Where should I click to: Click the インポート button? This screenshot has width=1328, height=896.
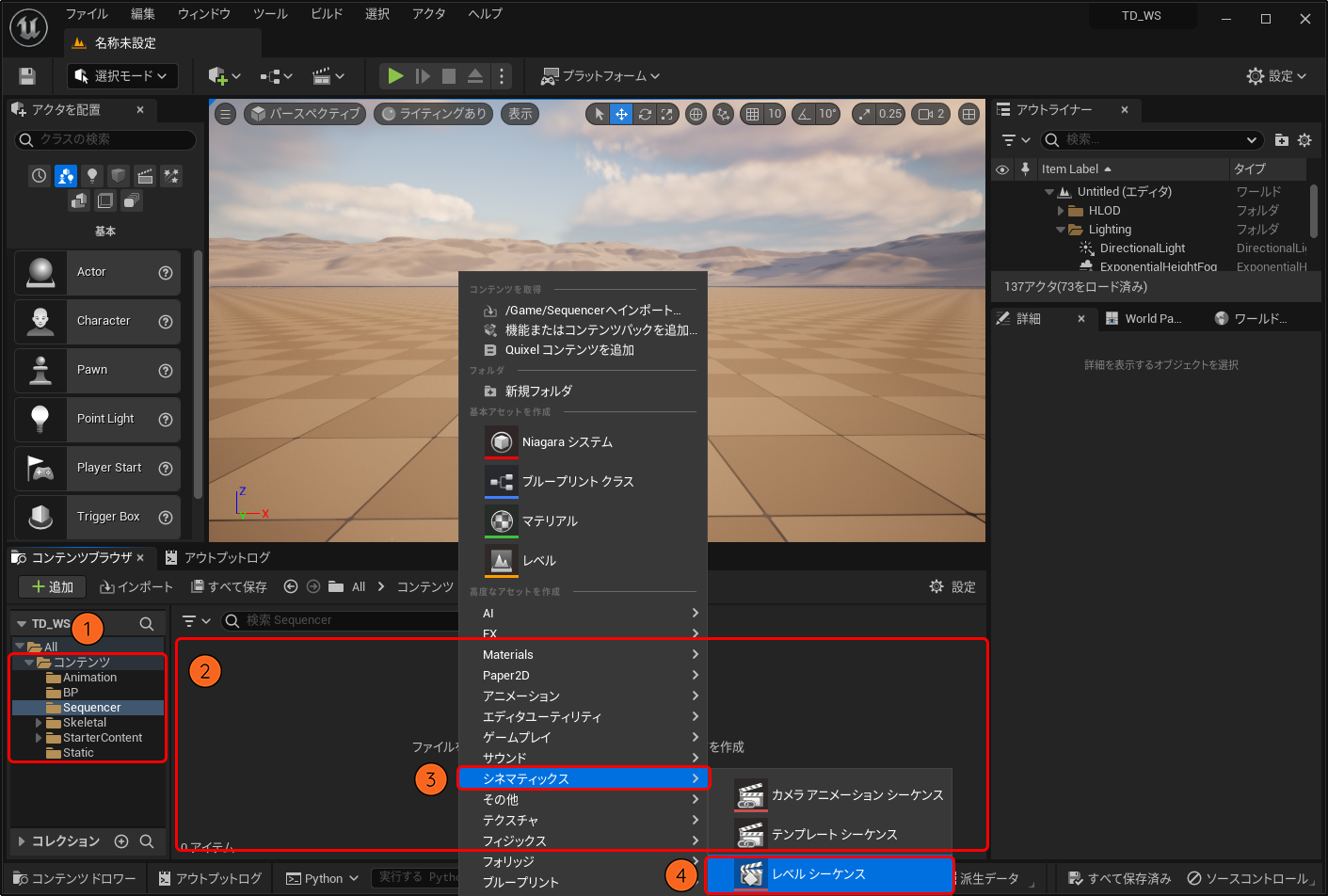click(136, 587)
